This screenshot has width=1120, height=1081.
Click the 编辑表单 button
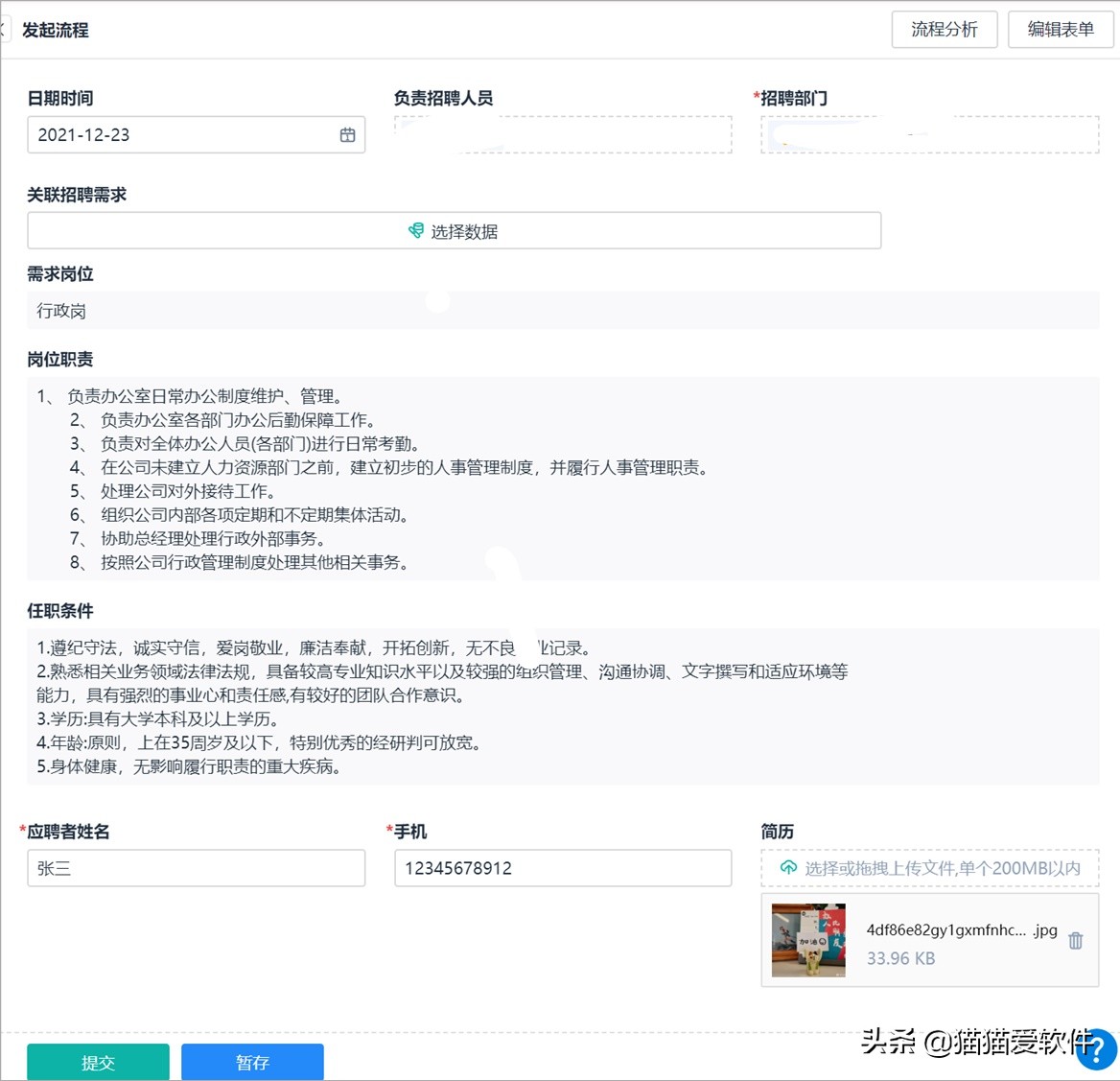click(1060, 30)
